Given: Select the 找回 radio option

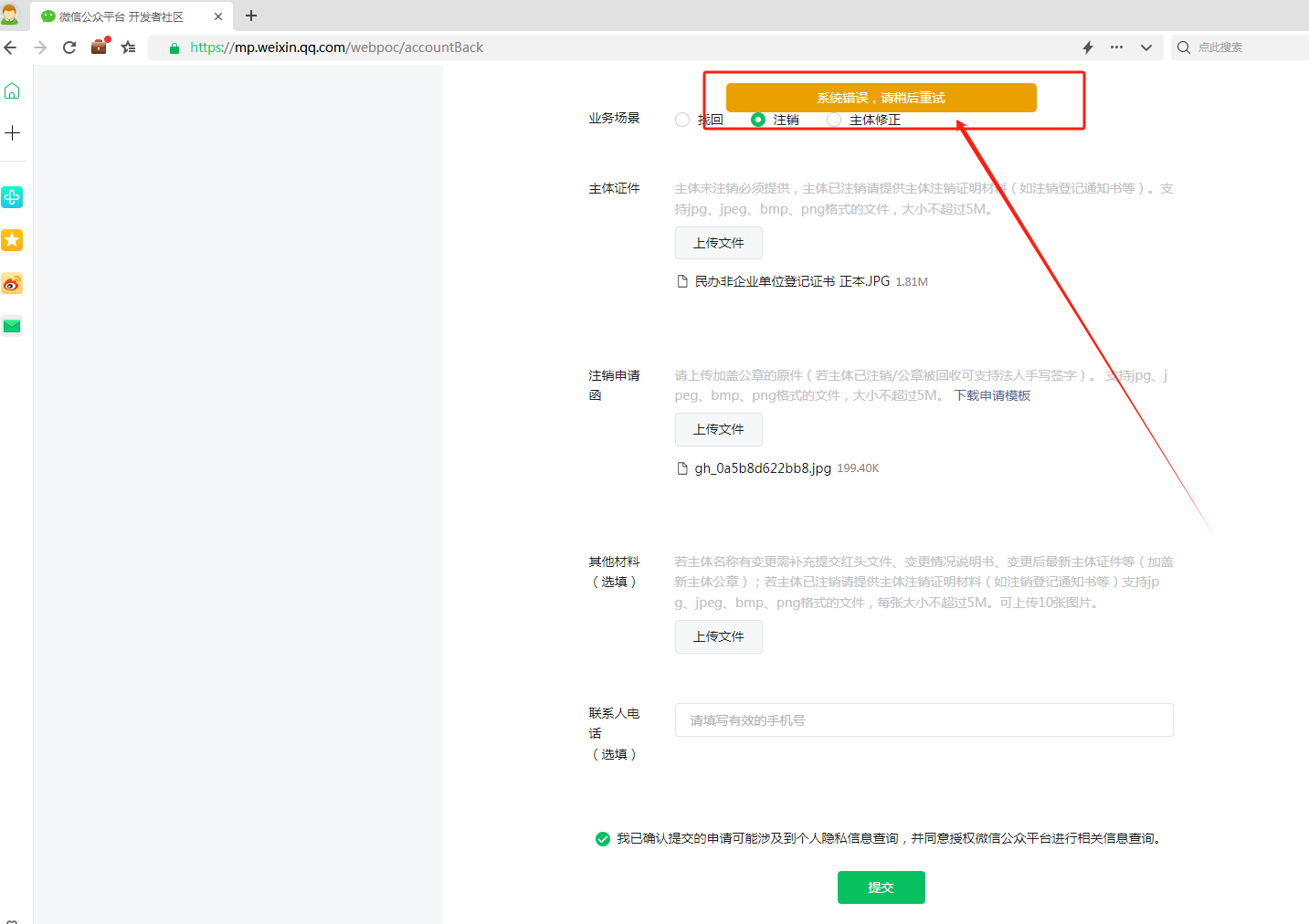Looking at the screenshot, I should click(682, 120).
